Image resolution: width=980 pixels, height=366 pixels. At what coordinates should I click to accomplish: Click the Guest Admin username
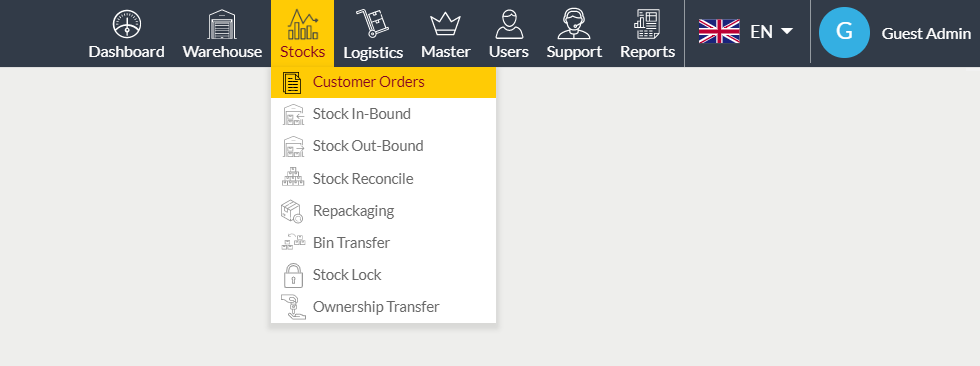coord(926,34)
